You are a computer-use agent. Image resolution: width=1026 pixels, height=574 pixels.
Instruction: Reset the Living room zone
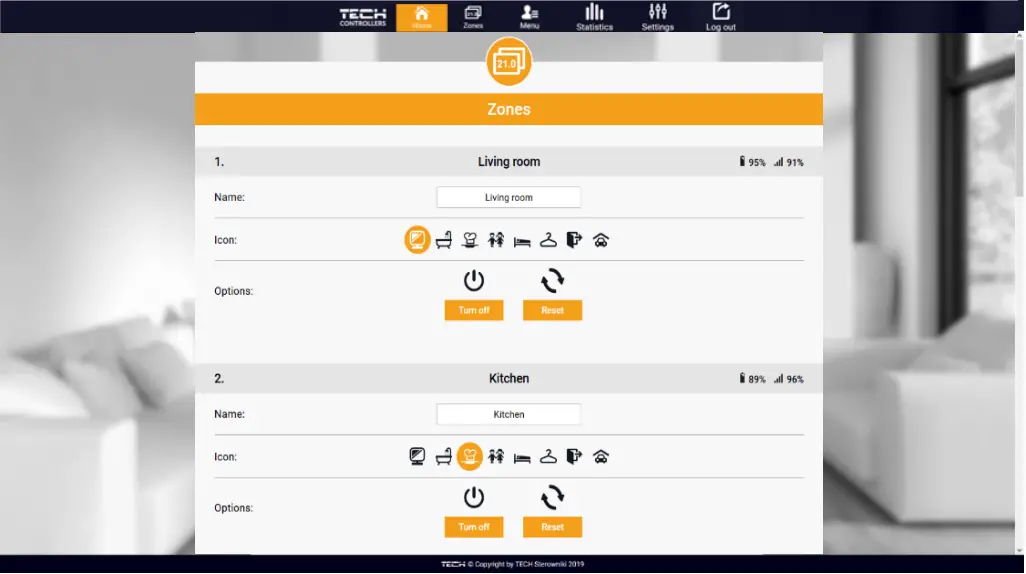(x=552, y=310)
